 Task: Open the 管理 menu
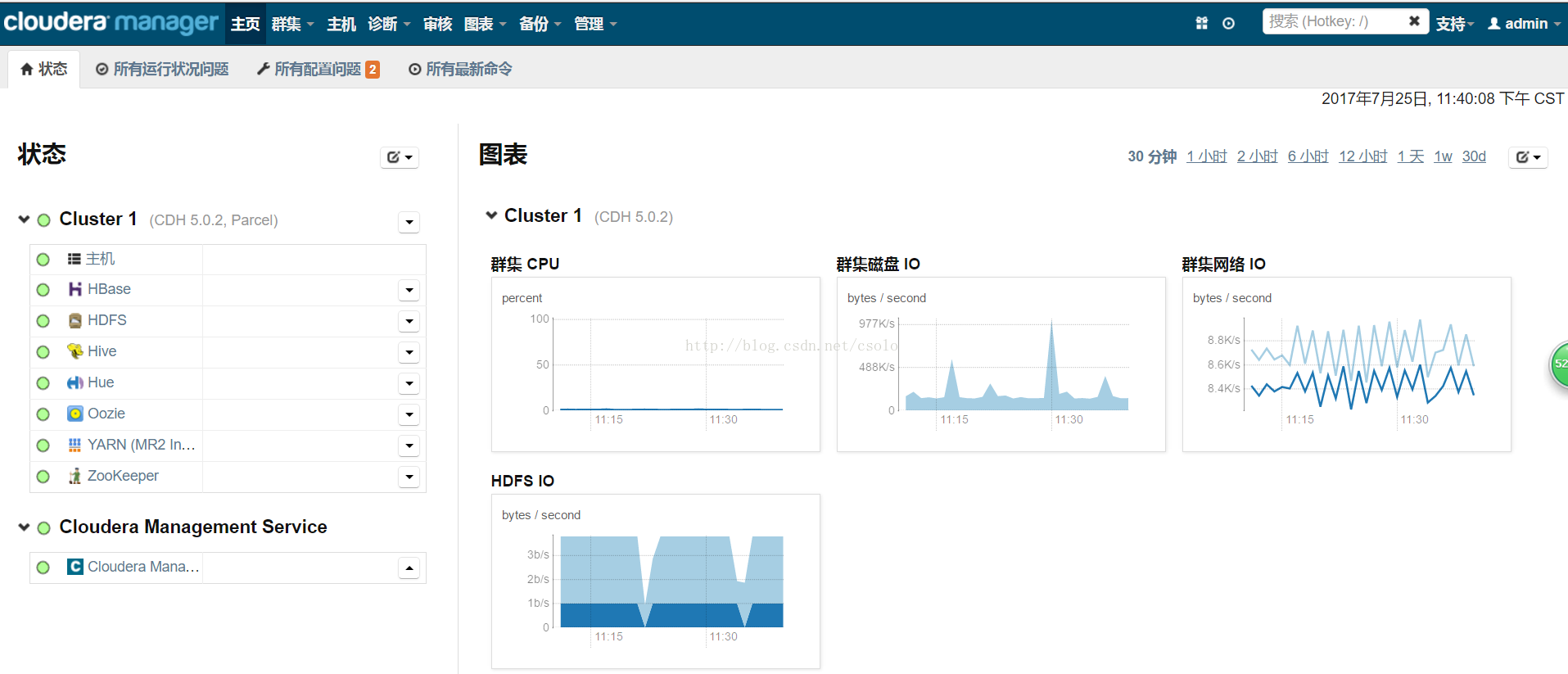[x=595, y=24]
